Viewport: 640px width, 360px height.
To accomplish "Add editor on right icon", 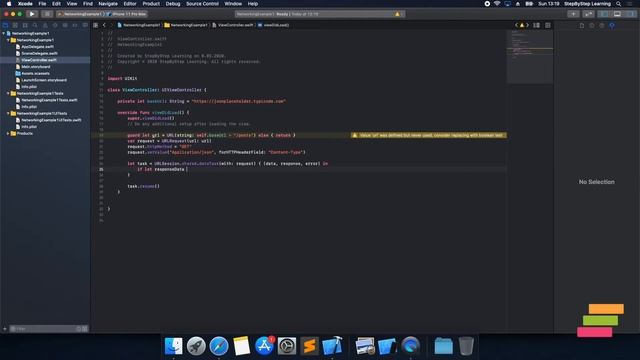I will click(548, 25).
